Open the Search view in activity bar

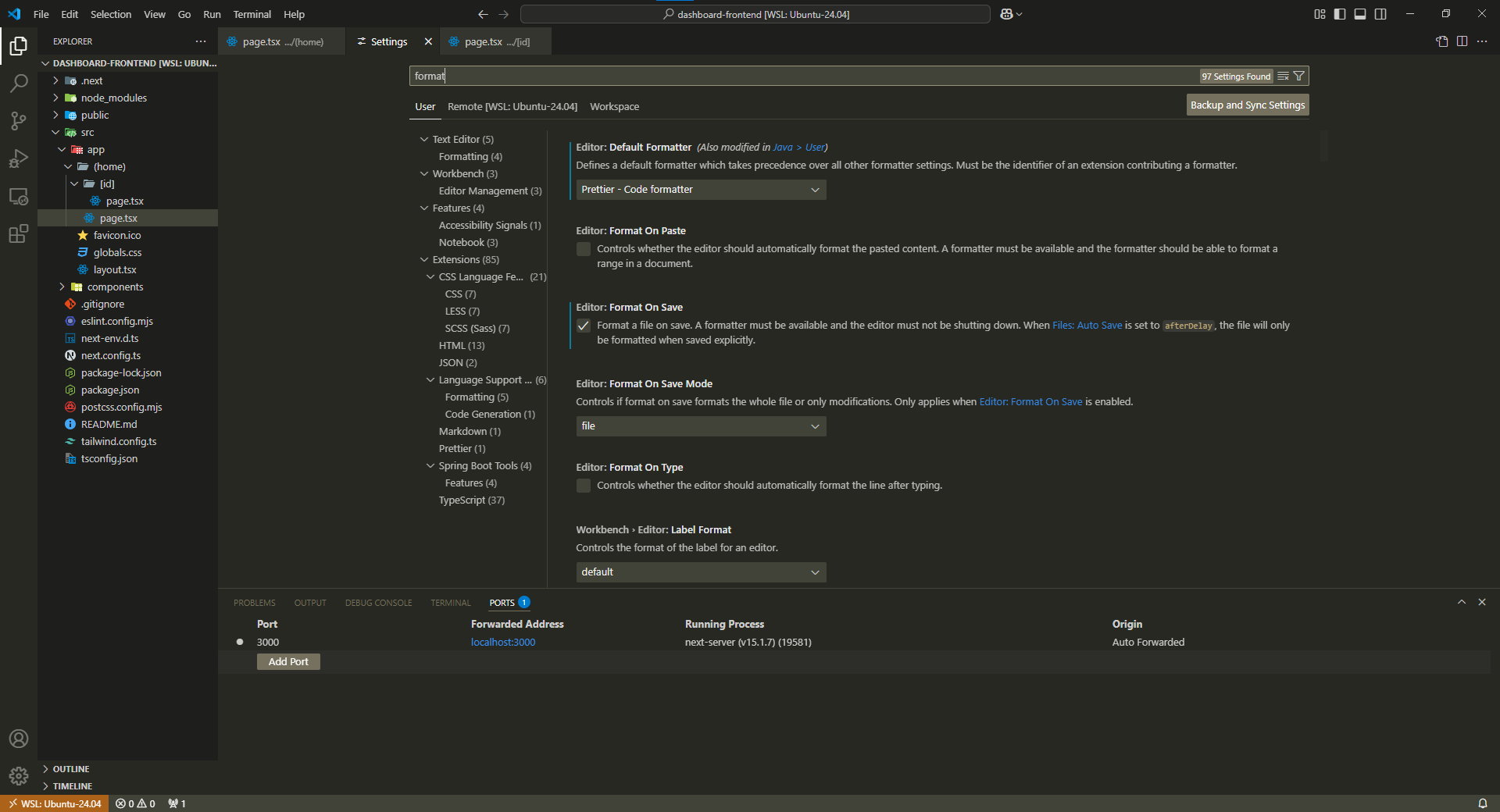19,83
